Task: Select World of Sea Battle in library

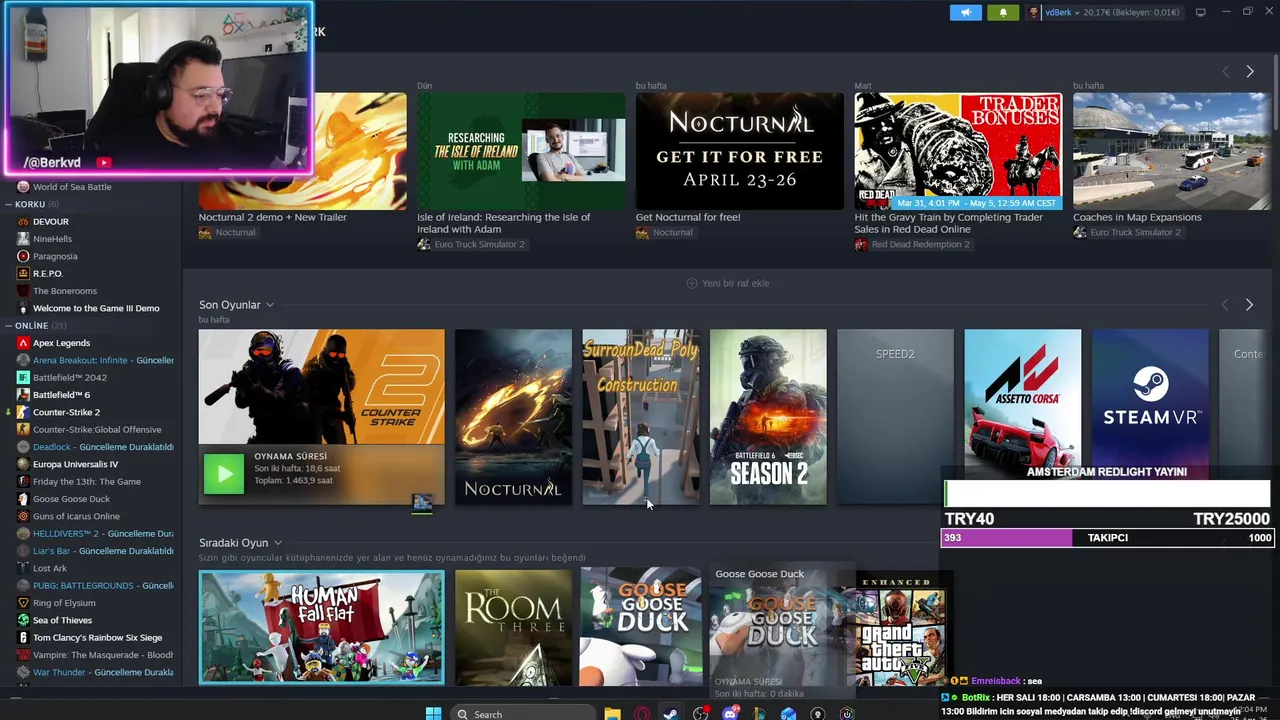Action: 72,187
